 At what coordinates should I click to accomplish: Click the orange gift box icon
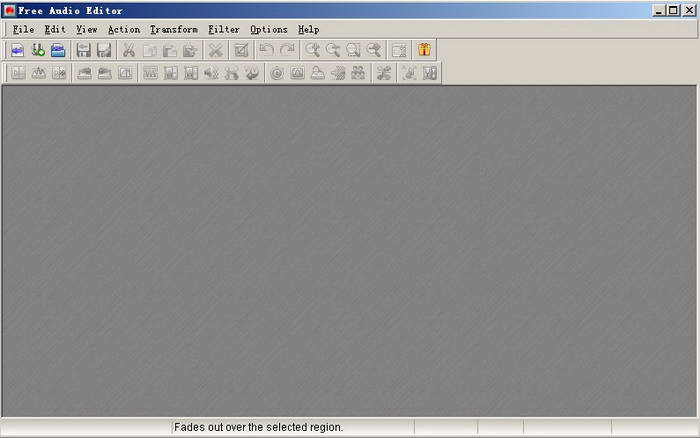[425, 50]
